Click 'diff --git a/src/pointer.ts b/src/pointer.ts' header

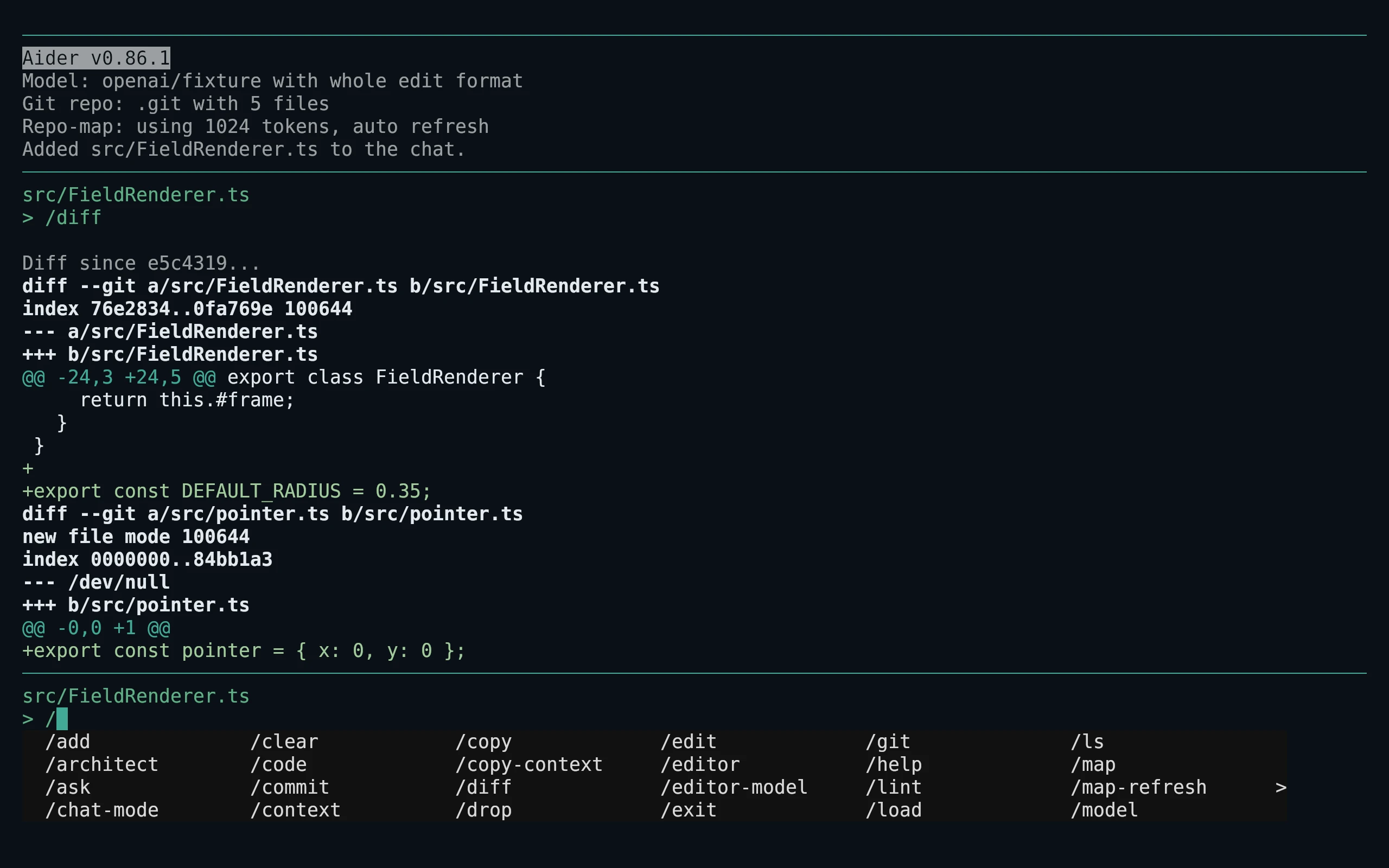pos(272,514)
